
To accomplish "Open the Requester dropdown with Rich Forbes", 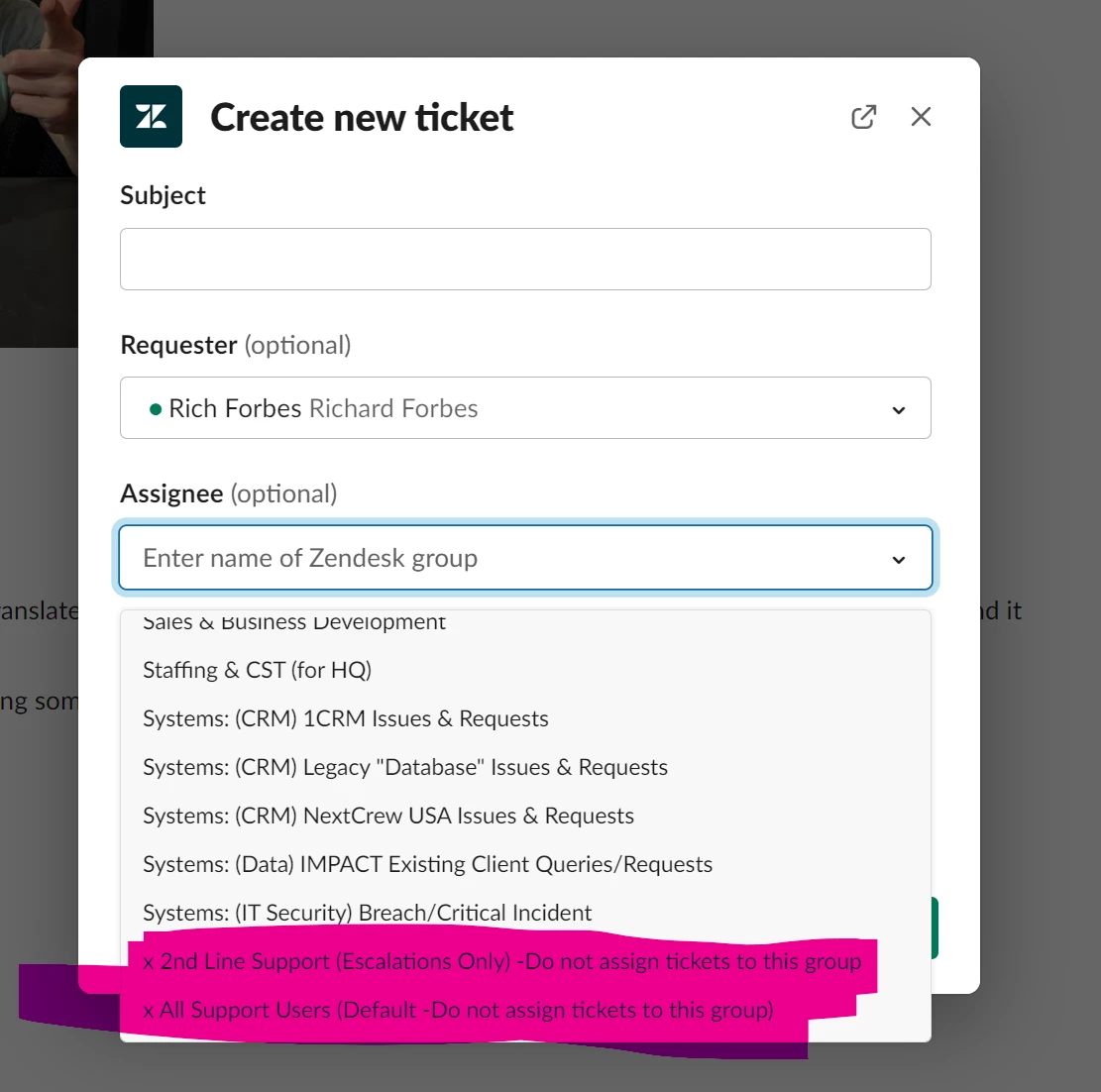I will pos(525,408).
